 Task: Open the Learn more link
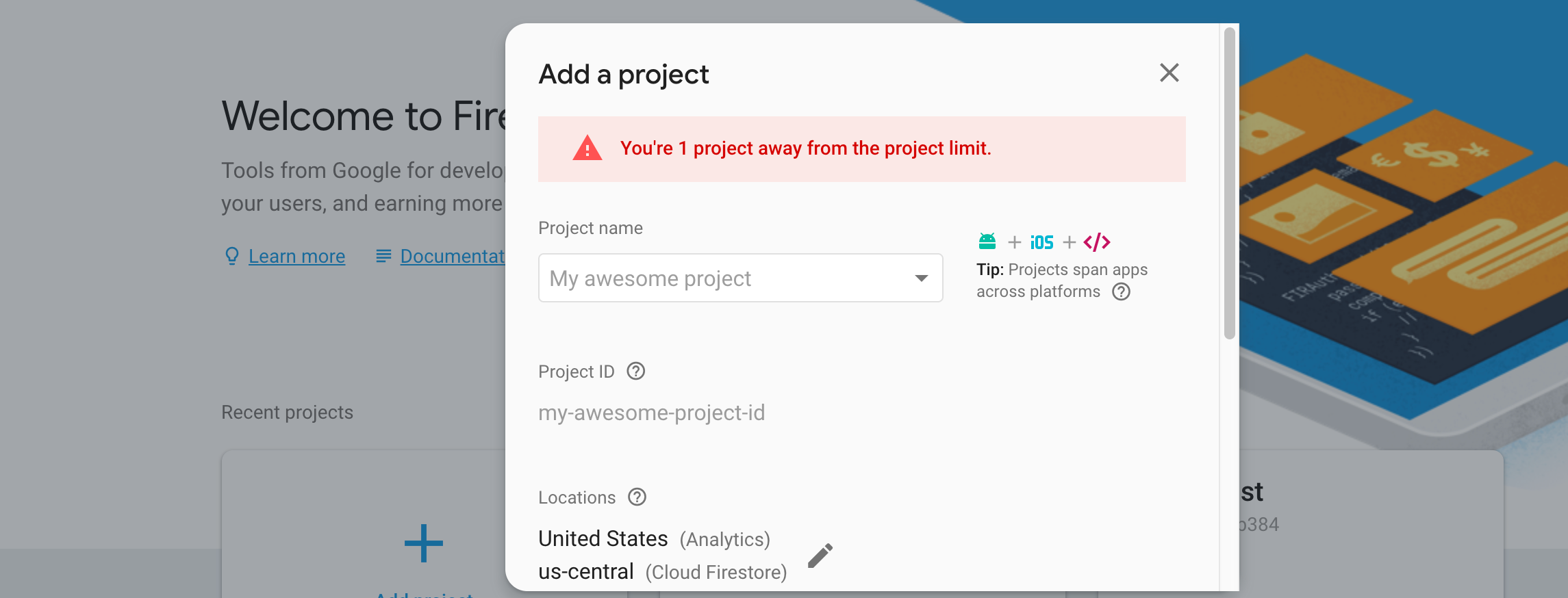(x=296, y=256)
